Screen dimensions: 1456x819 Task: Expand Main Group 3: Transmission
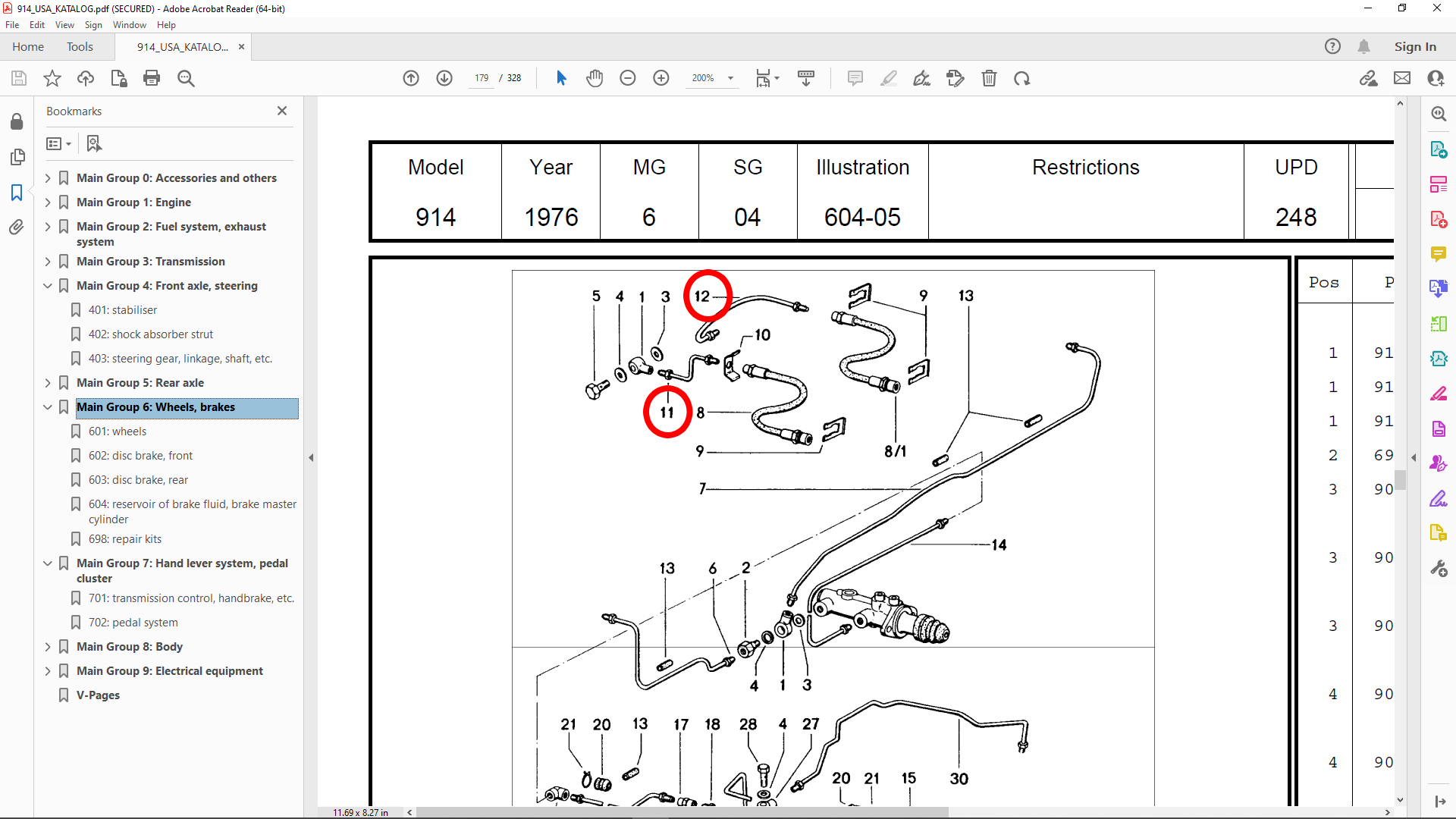[48, 262]
